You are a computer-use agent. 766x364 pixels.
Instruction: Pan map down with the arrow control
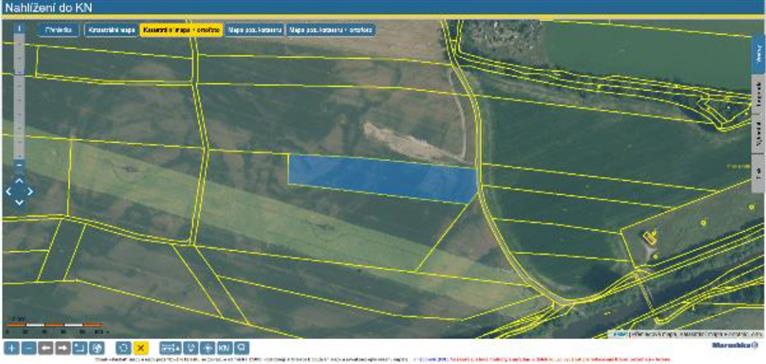pos(19,202)
